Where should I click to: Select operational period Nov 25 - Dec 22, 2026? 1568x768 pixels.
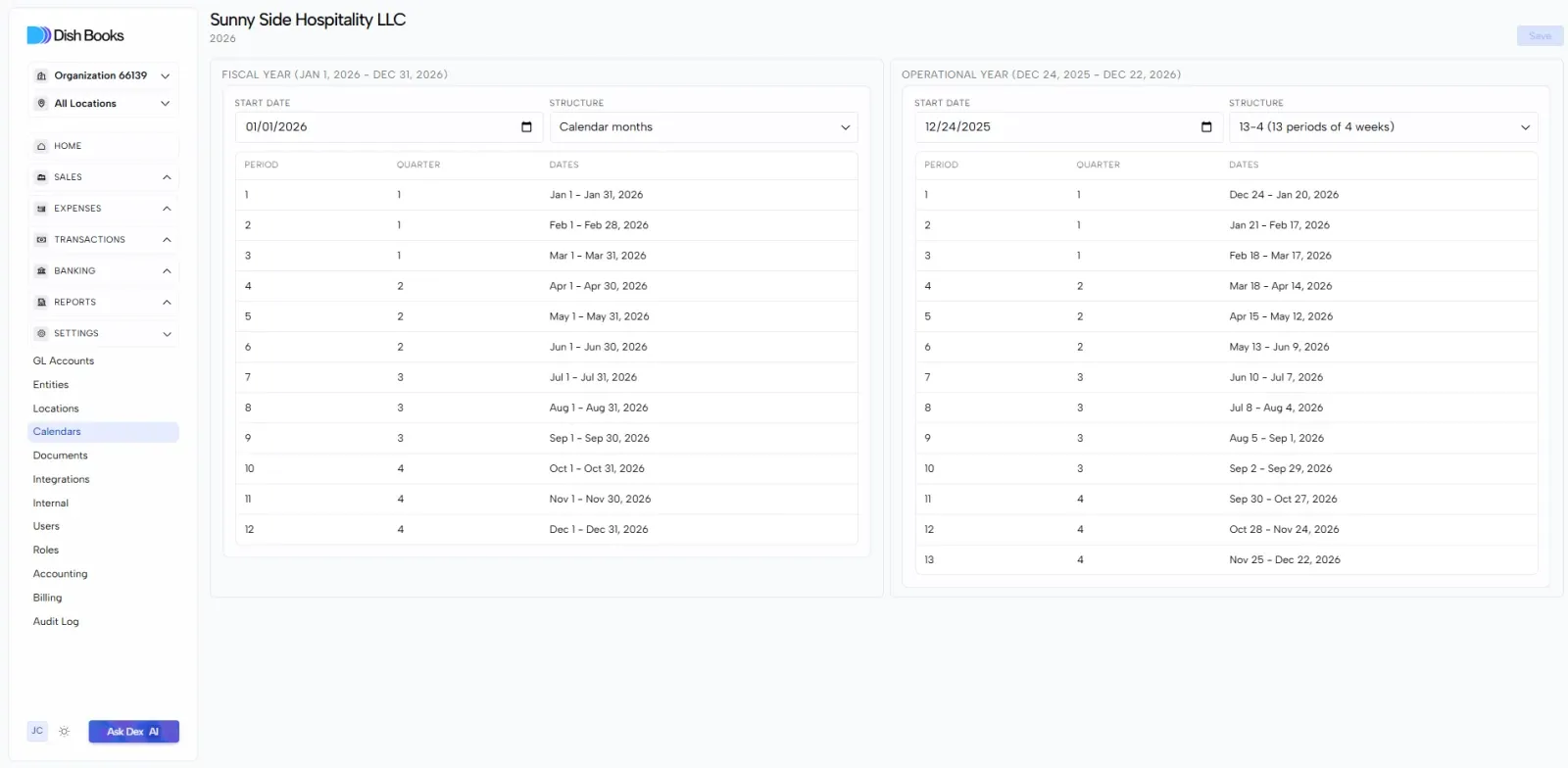1226,560
